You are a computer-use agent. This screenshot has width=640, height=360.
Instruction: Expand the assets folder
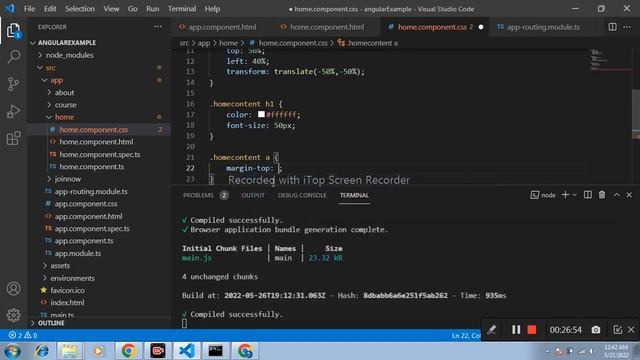click(x=44, y=266)
